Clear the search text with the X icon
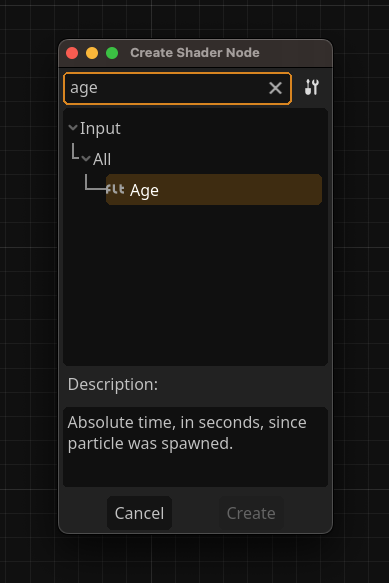389x583 pixels. pos(275,88)
